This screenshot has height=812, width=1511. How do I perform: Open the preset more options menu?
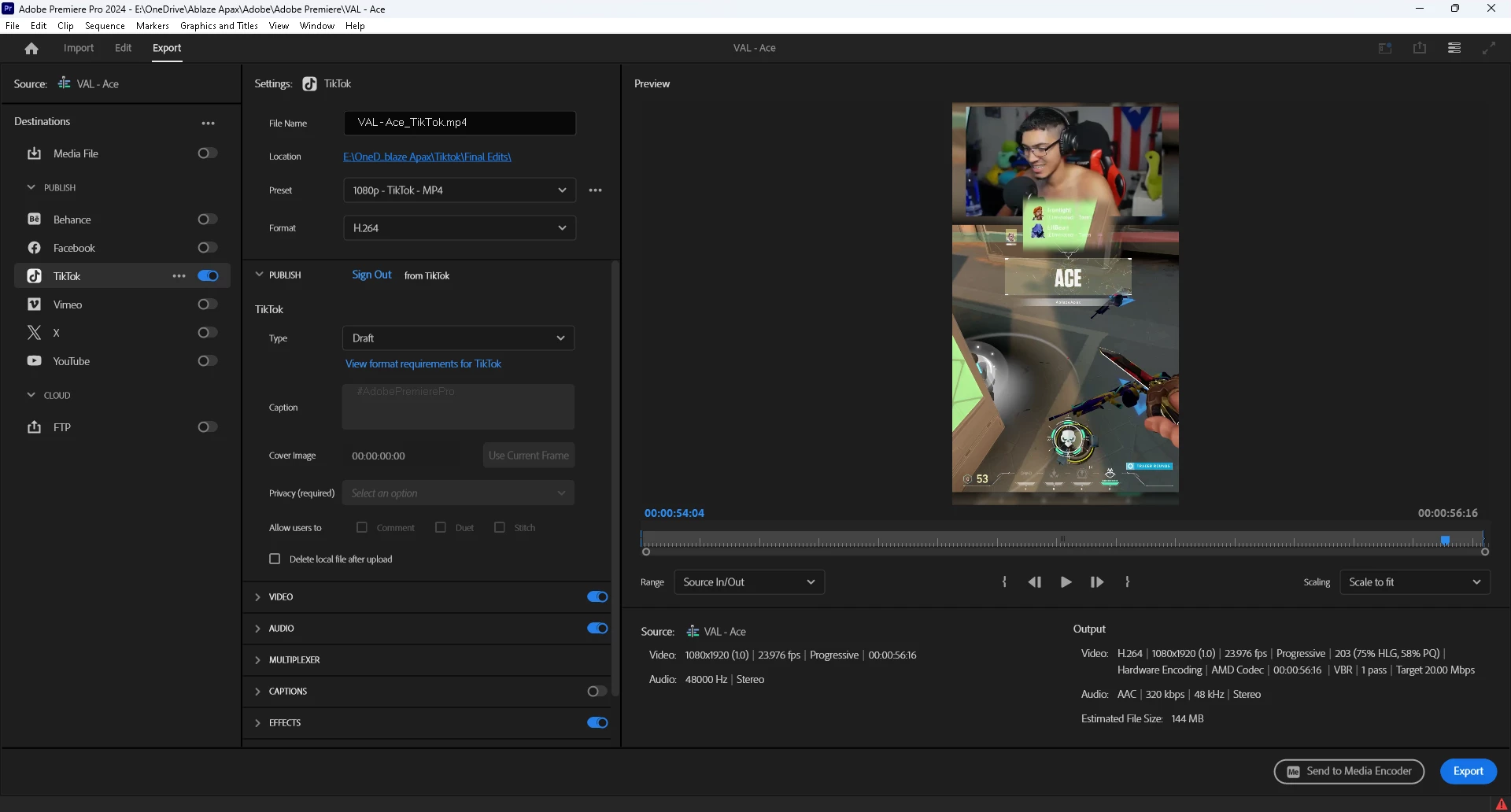coord(596,190)
